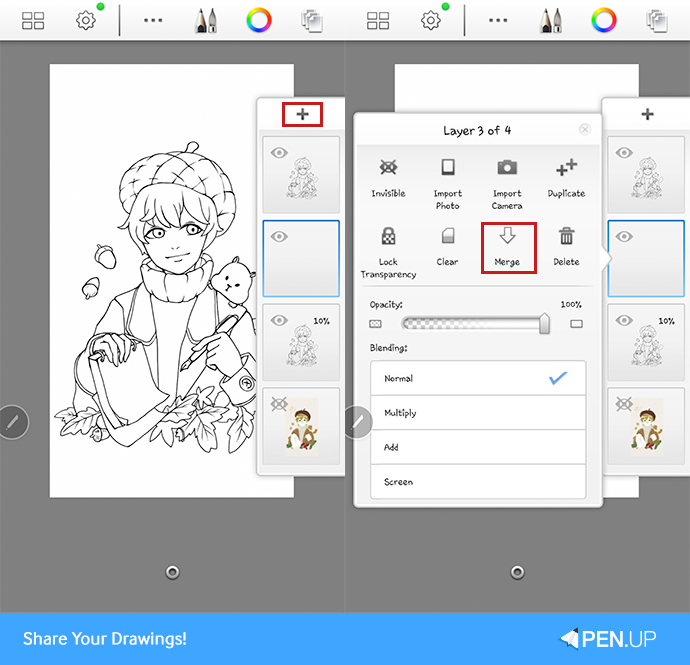Choose Import Camera for the layer
Viewport: 690px width, 665px height.
pos(507,184)
